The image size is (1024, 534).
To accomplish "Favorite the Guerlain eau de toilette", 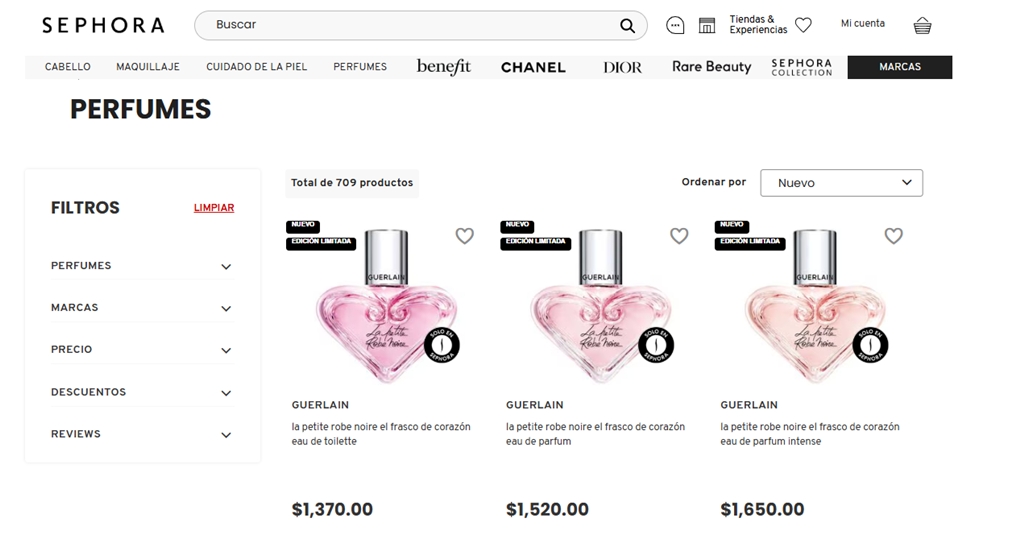I will 464,236.
